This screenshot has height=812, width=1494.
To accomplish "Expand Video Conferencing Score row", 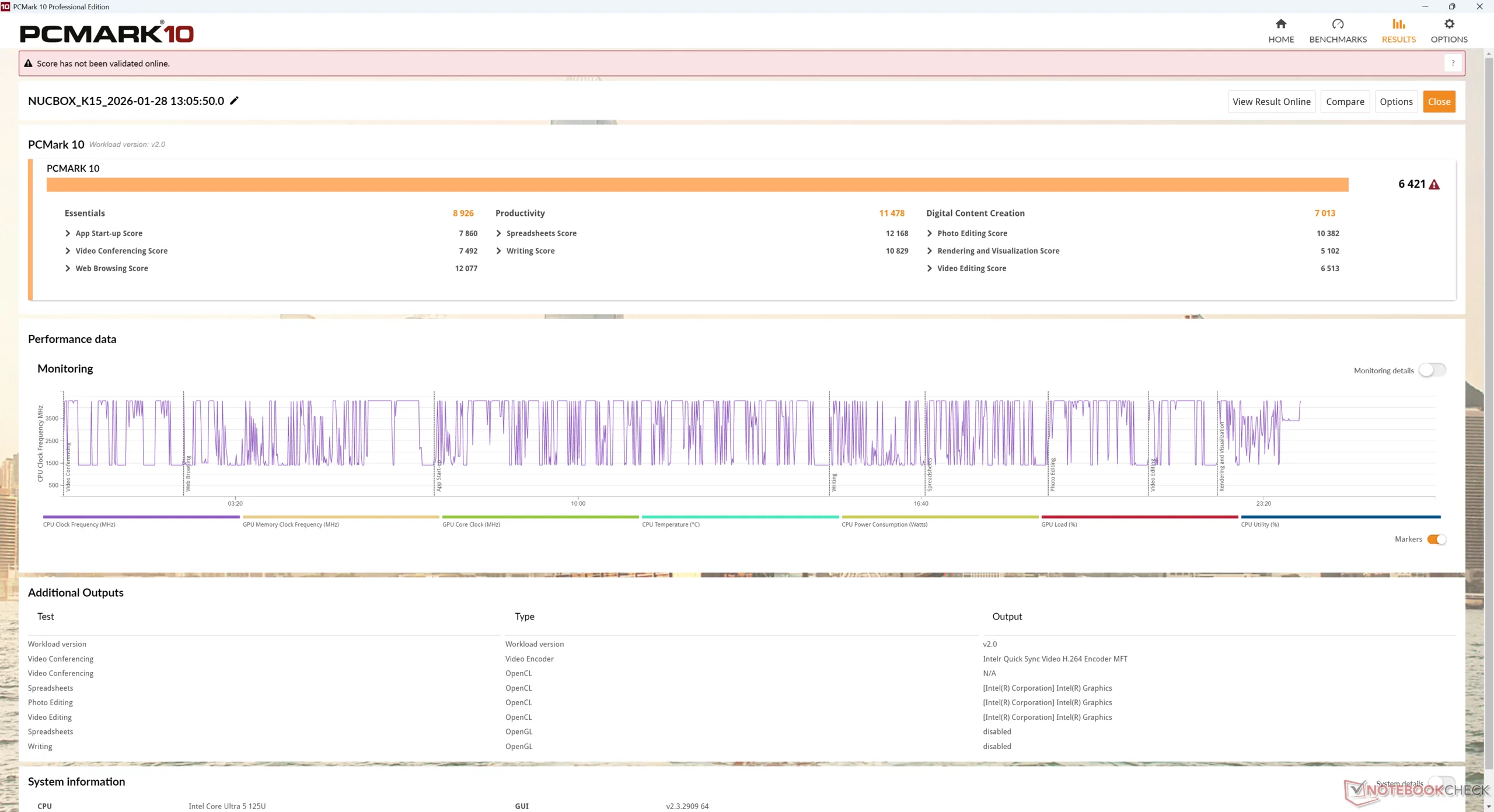I will tap(68, 251).
